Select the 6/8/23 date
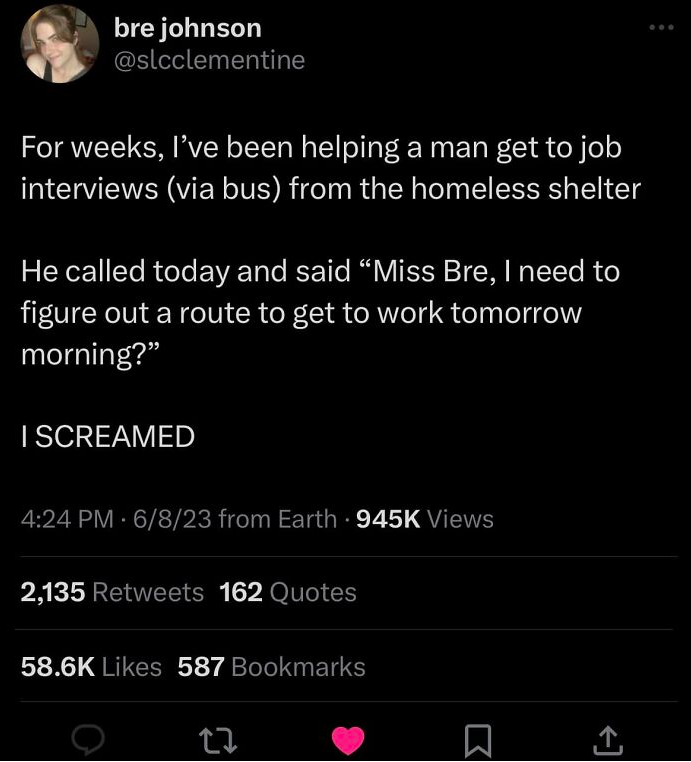Screen dimensions: 691x762 [x=173, y=519]
